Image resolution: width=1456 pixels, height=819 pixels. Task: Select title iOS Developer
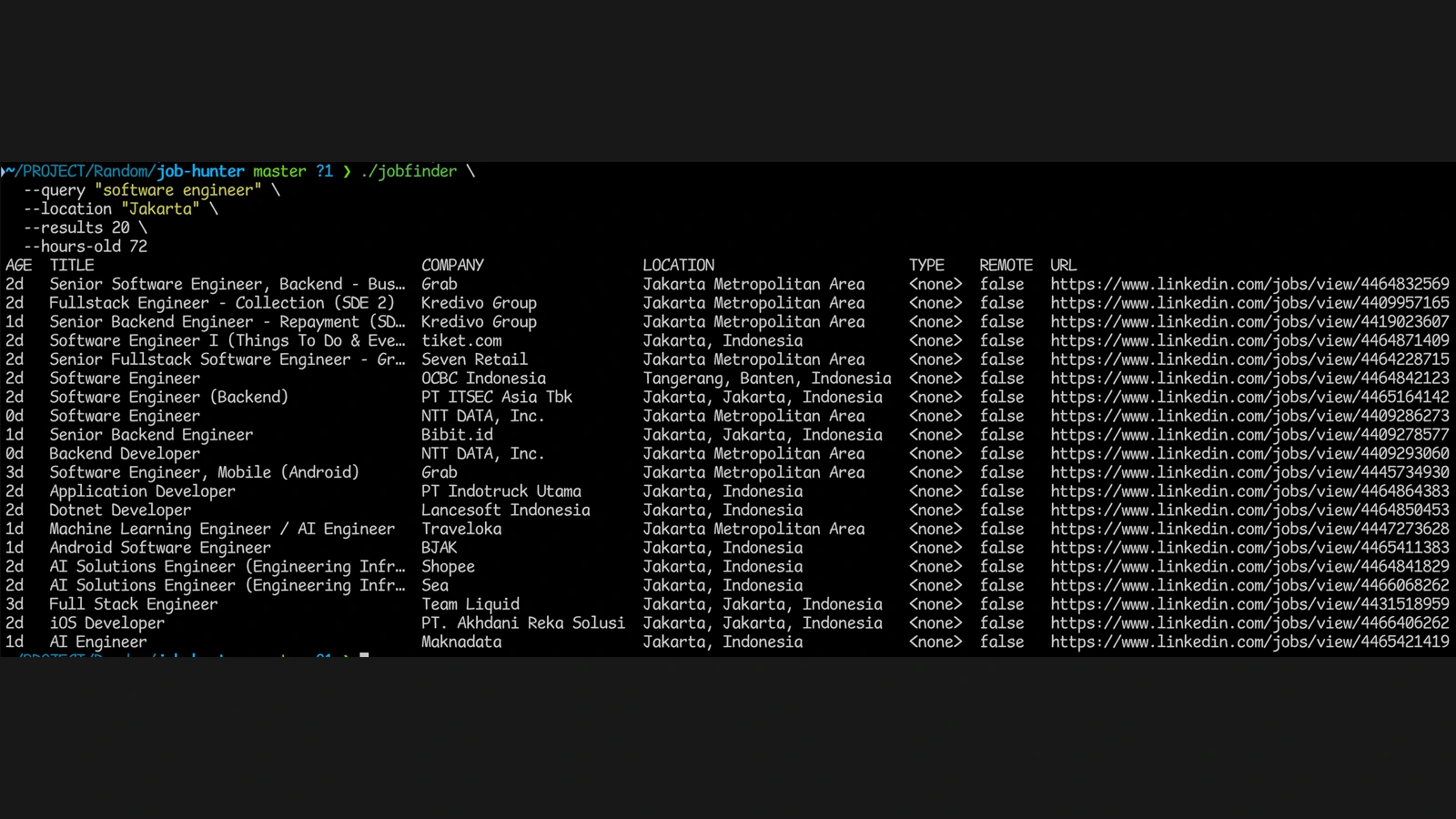[x=107, y=622]
